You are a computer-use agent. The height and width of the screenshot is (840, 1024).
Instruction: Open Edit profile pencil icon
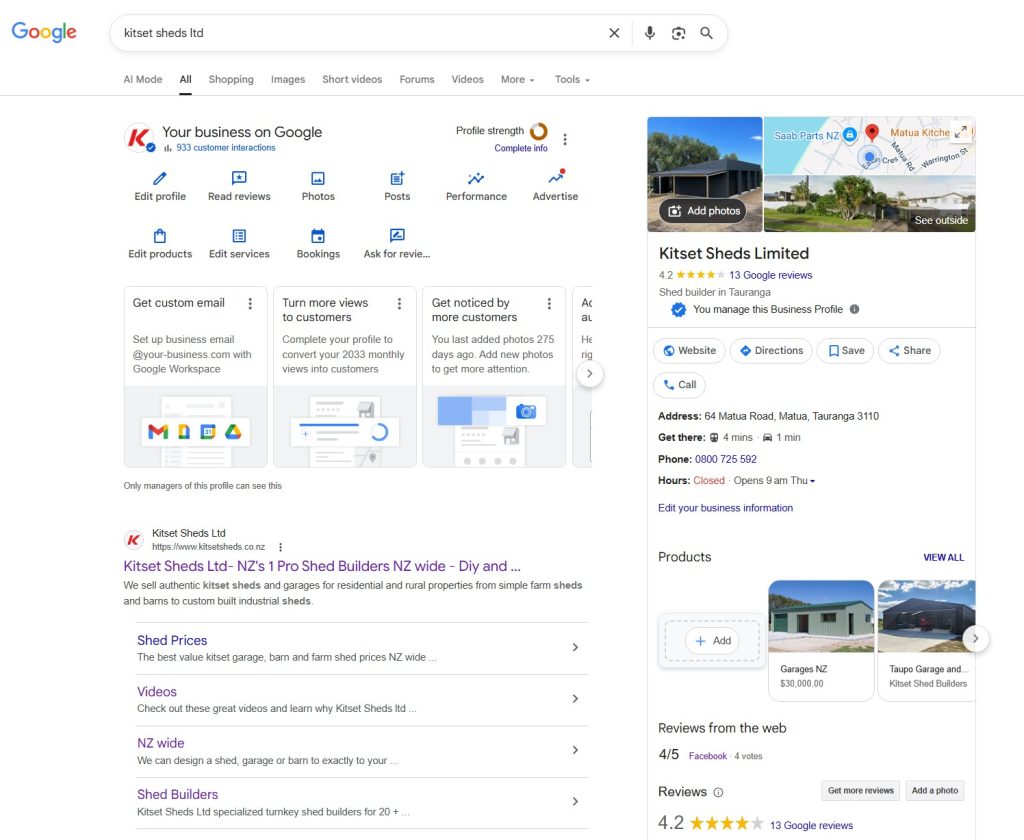tap(160, 178)
